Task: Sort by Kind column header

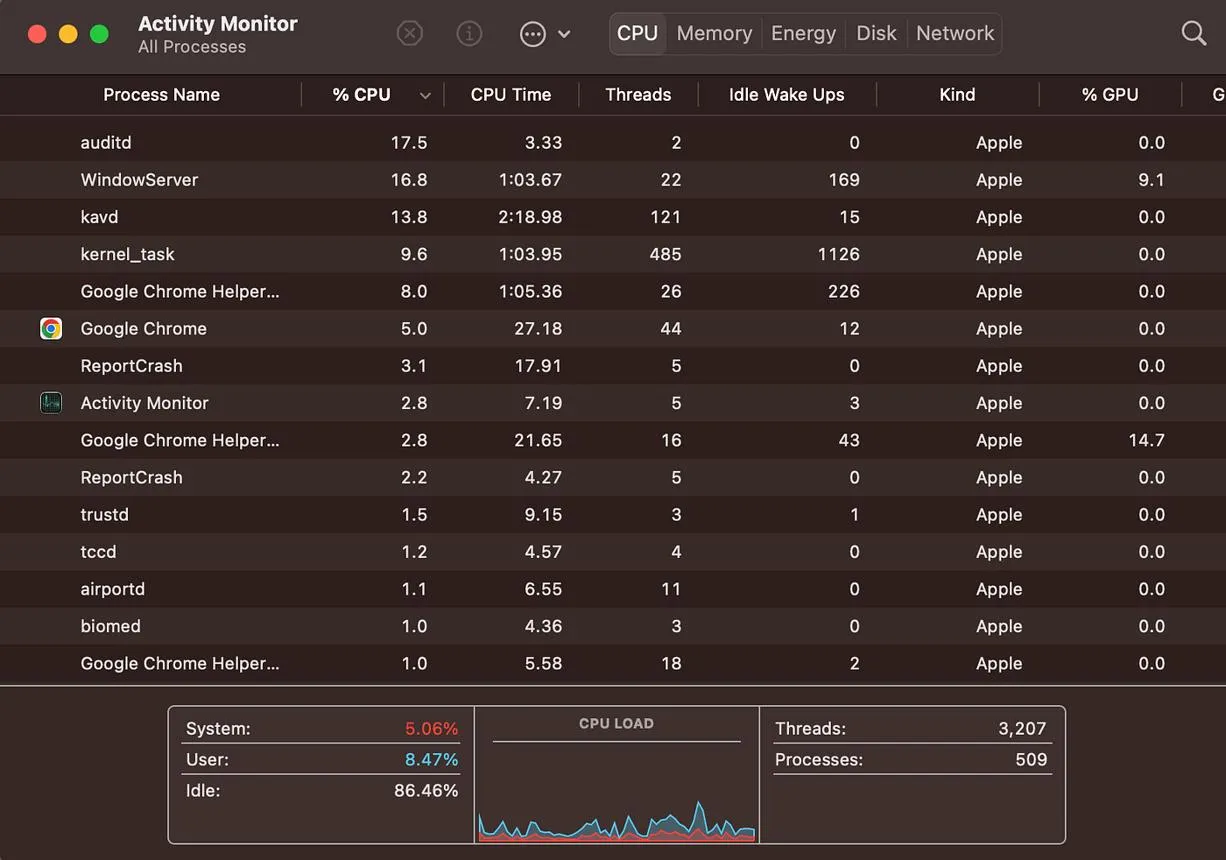Action: click(957, 95)
